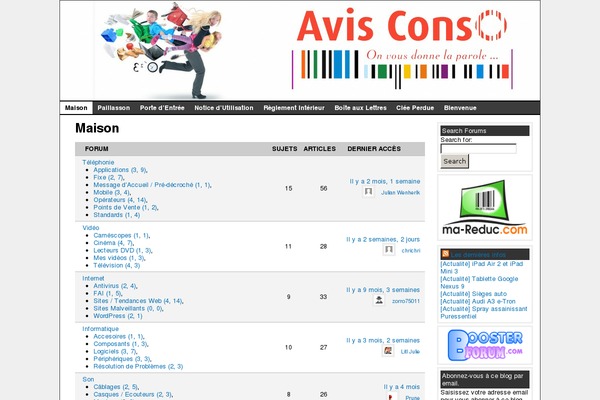
Task: Open the Téléphonie forum
Action: pyautogui.click(x=98, y=162)
